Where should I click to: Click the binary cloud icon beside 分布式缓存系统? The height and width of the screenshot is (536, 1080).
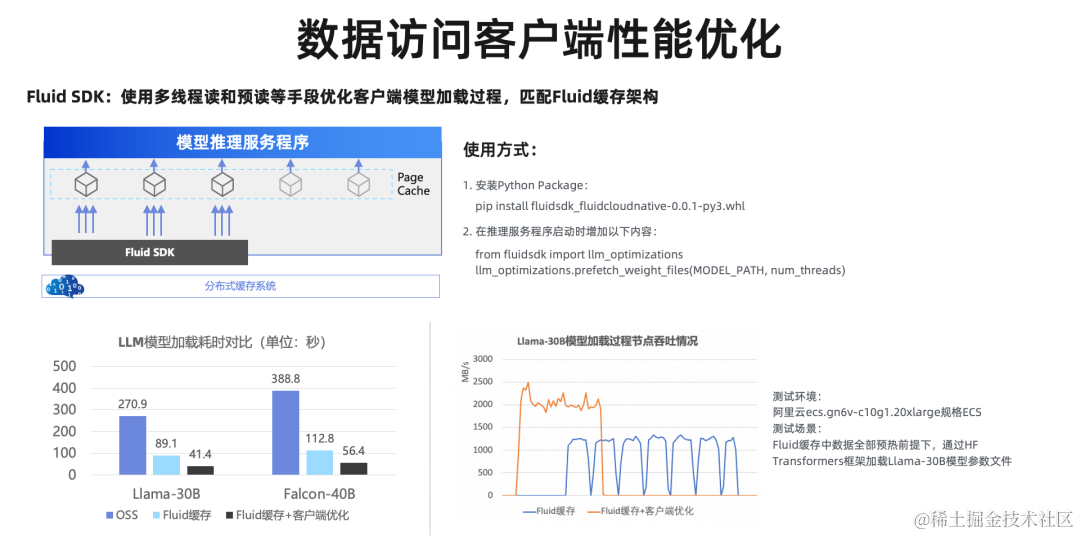63,287
